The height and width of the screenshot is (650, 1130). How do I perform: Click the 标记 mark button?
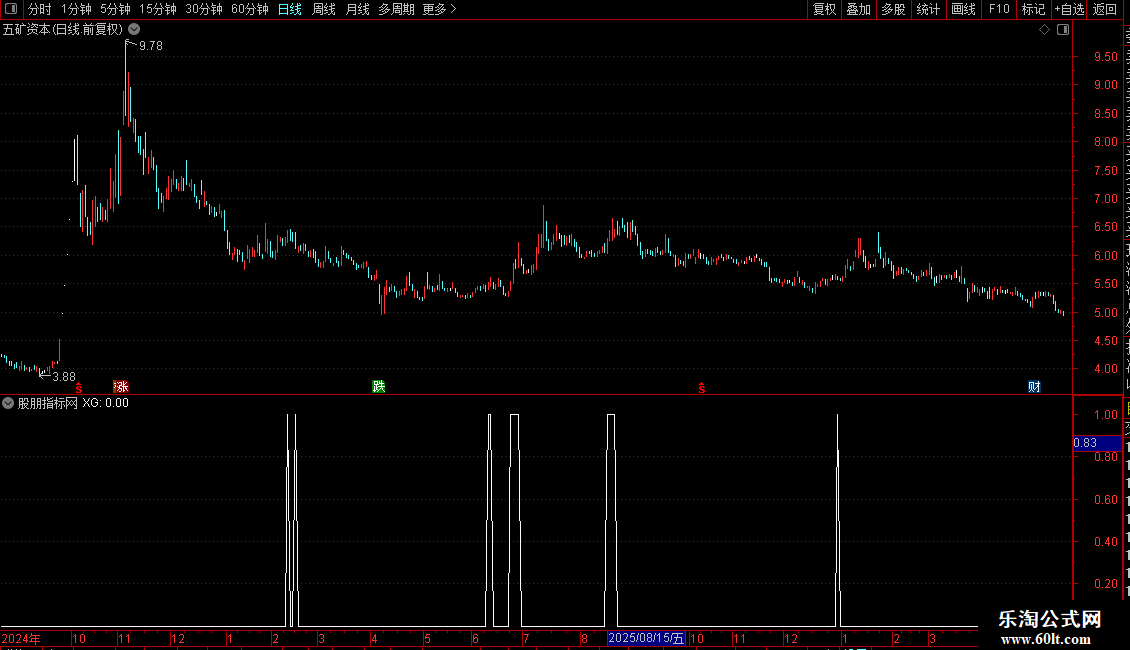[1033, 9]
